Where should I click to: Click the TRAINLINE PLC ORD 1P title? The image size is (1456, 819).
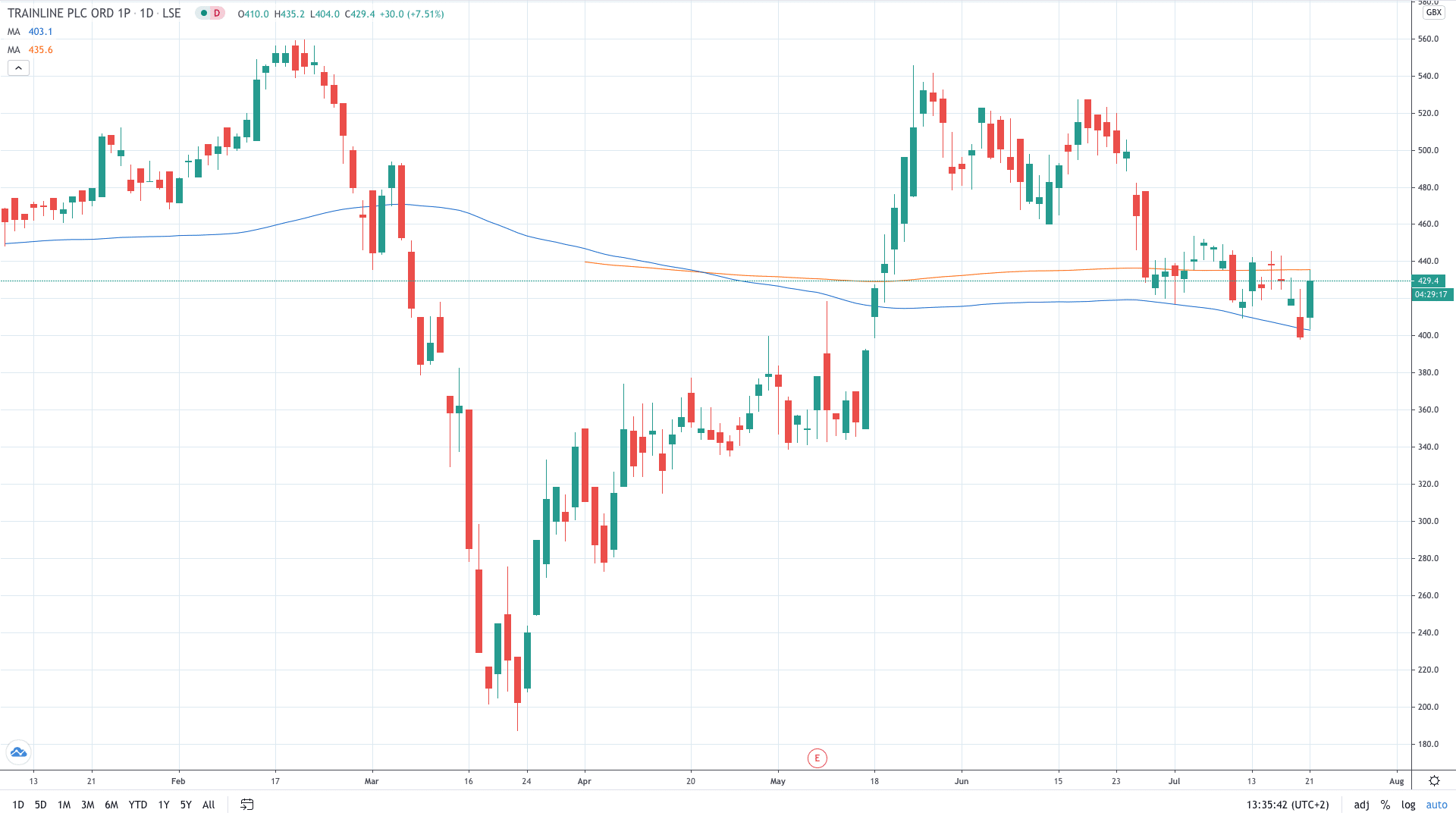point(69,14)
